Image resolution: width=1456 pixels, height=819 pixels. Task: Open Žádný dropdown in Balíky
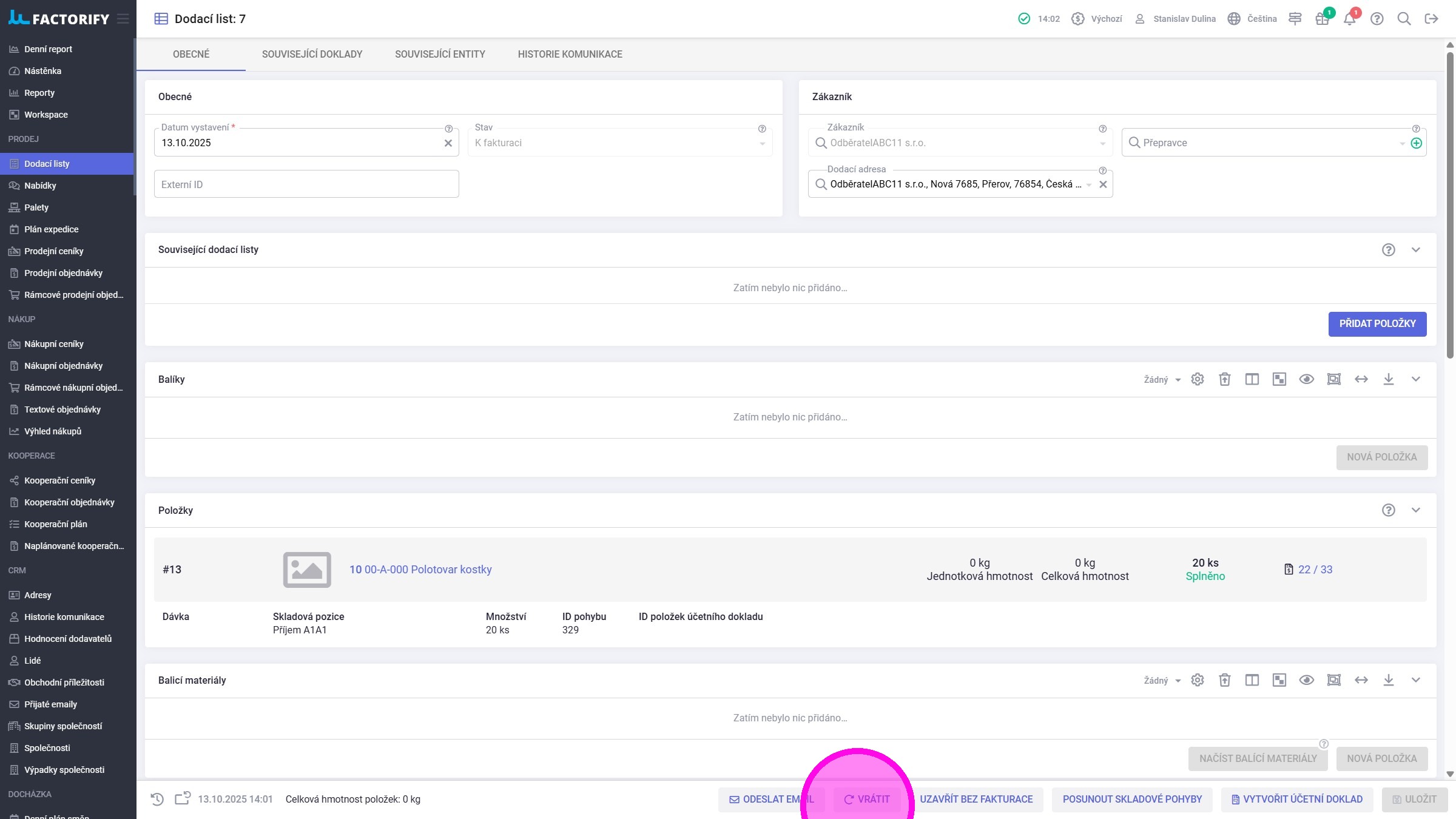(x=1162, y=379)
